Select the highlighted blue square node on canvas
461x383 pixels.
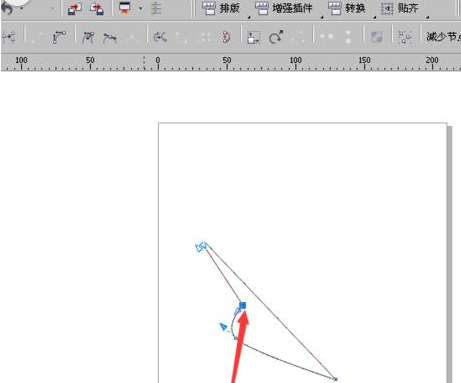click(243, 305)
